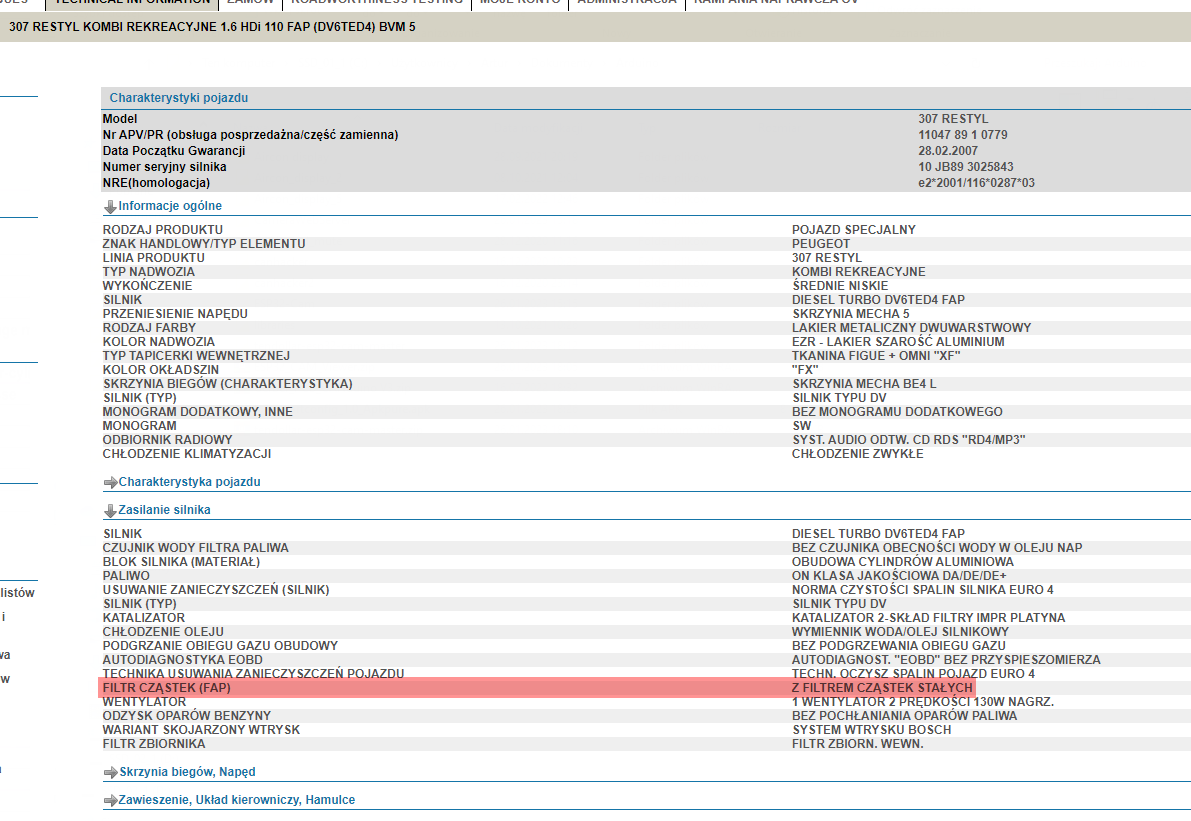The image size is (1191, 821).
Task: Select value FILTR ZBIORN. WEWN.
Action: click(858, 744)
